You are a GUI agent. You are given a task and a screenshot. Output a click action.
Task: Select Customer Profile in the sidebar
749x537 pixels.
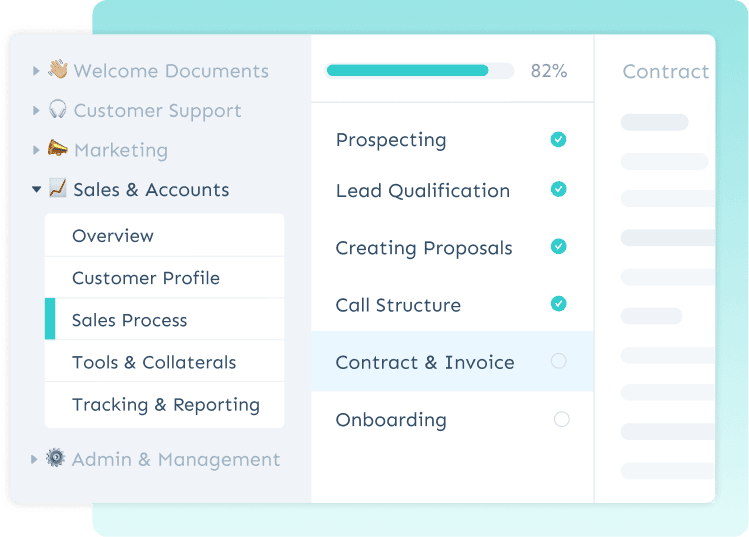coord(146,278)
